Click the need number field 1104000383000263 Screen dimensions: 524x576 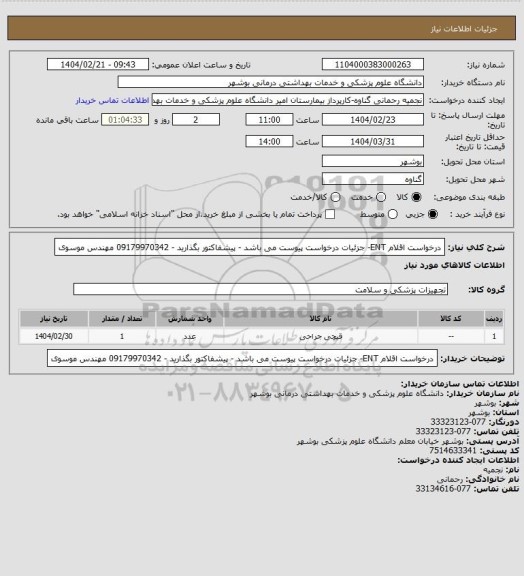(373, 64)
